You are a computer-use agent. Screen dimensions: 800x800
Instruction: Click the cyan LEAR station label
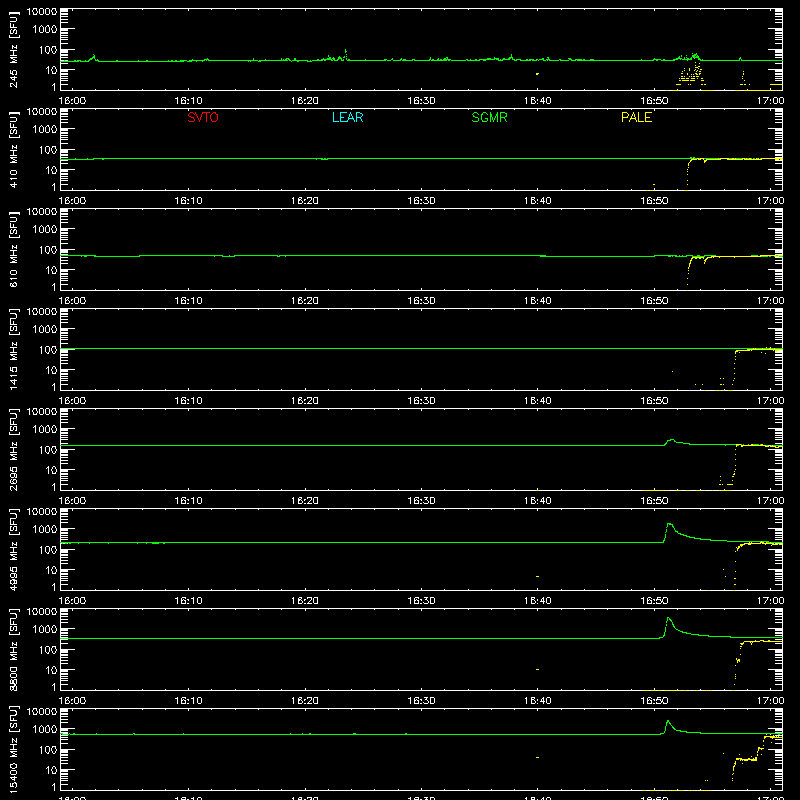click(347, 117)
